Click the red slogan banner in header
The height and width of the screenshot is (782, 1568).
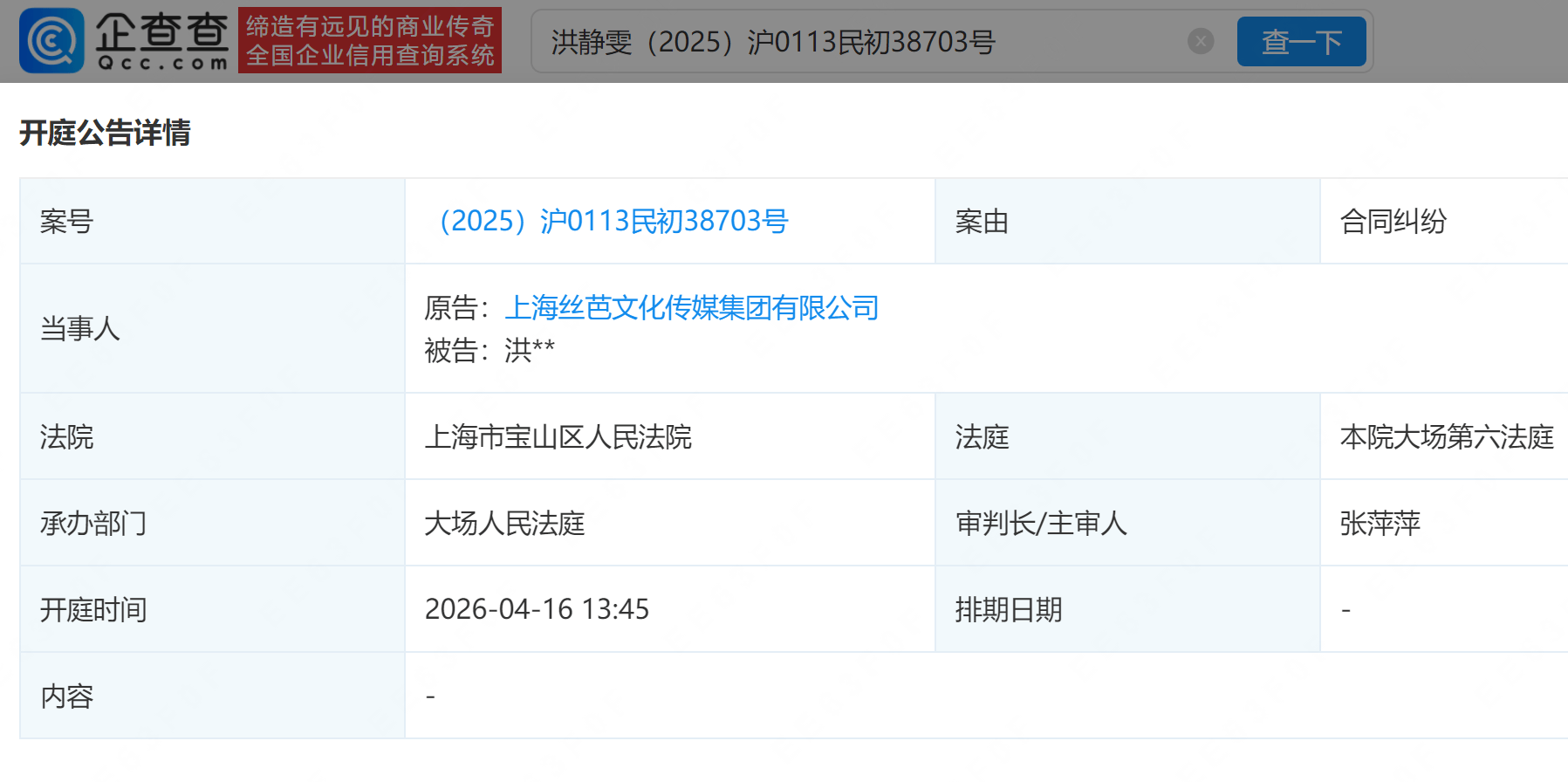click(370, 41)
